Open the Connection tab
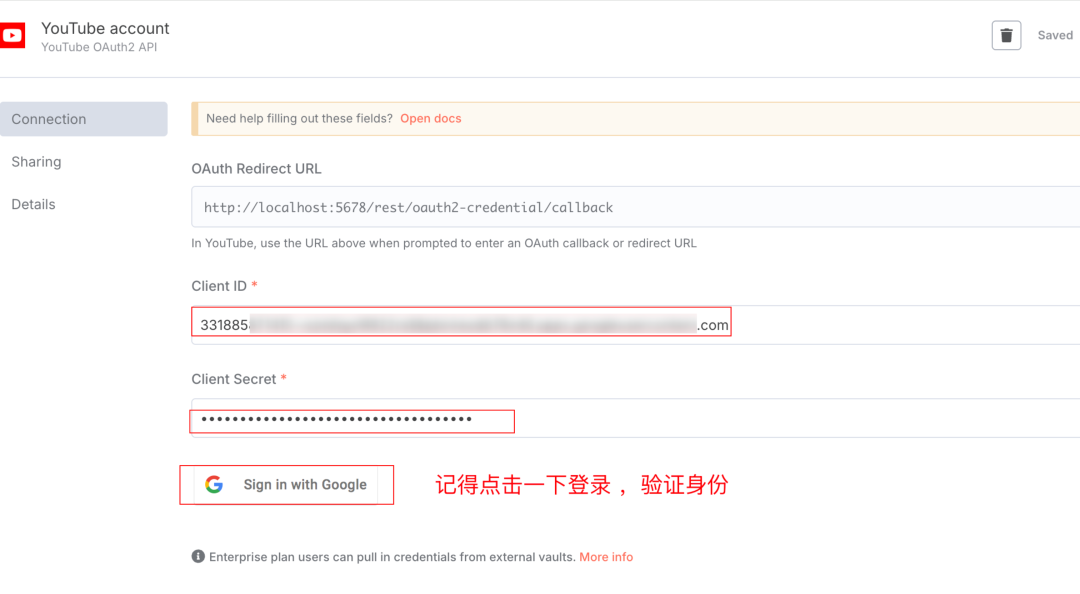This screenshot has height=594, width=1080. tap(83, 119)
